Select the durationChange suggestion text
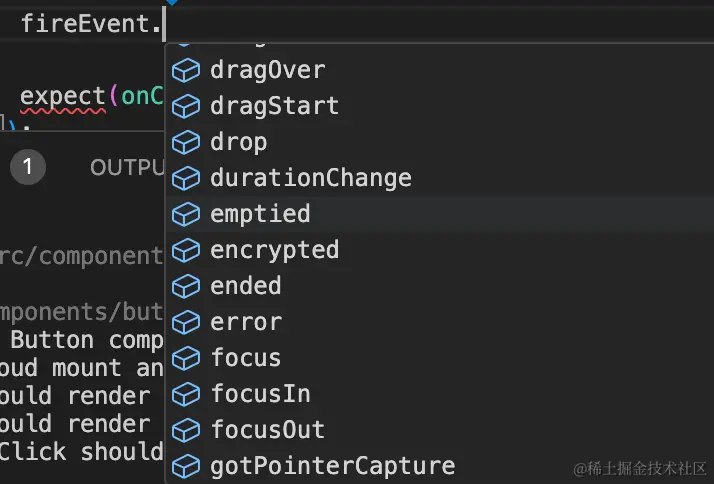Image resolution: width=714 pixels, height=484 pixels. (311, 178)
